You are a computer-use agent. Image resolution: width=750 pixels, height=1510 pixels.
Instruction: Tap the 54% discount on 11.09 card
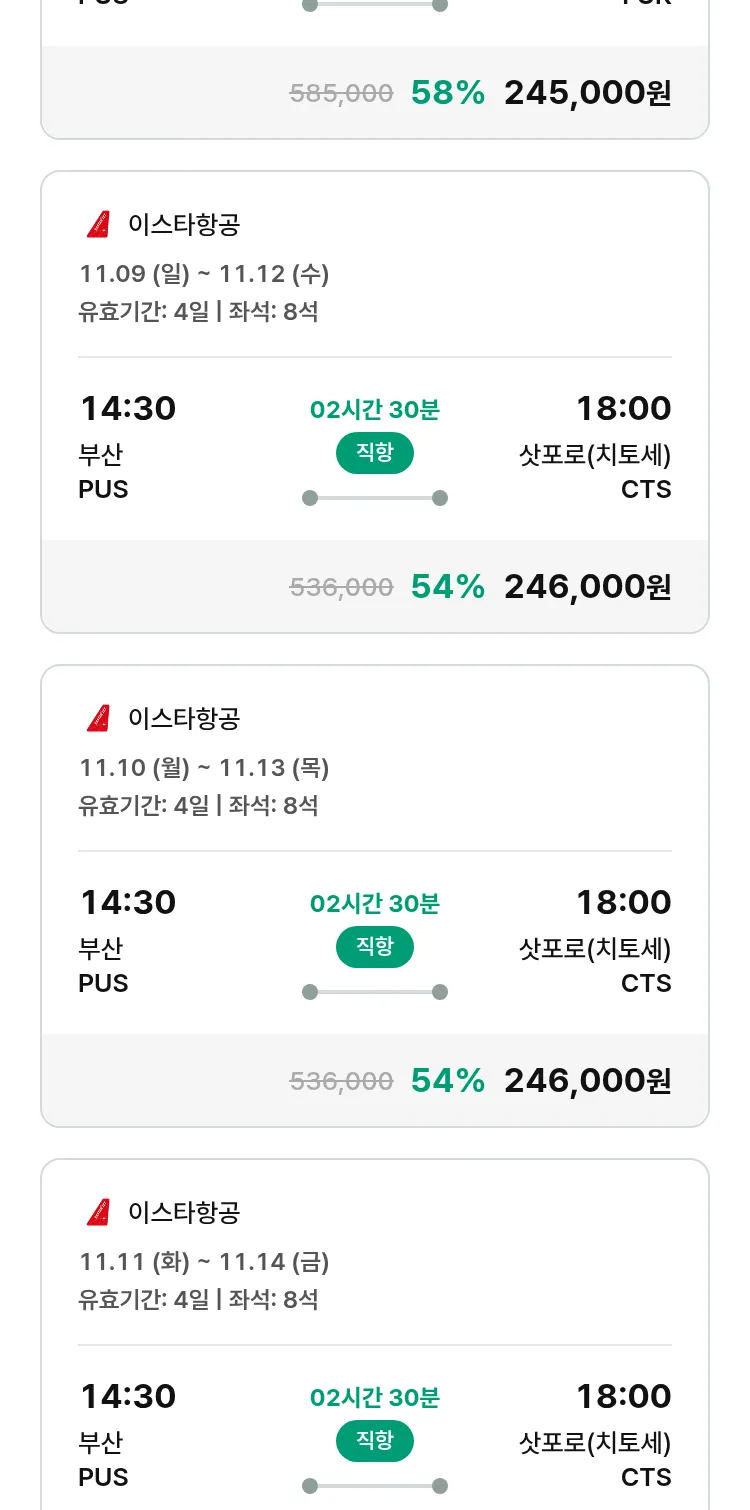pyautogui.click(x=447, y=587)
